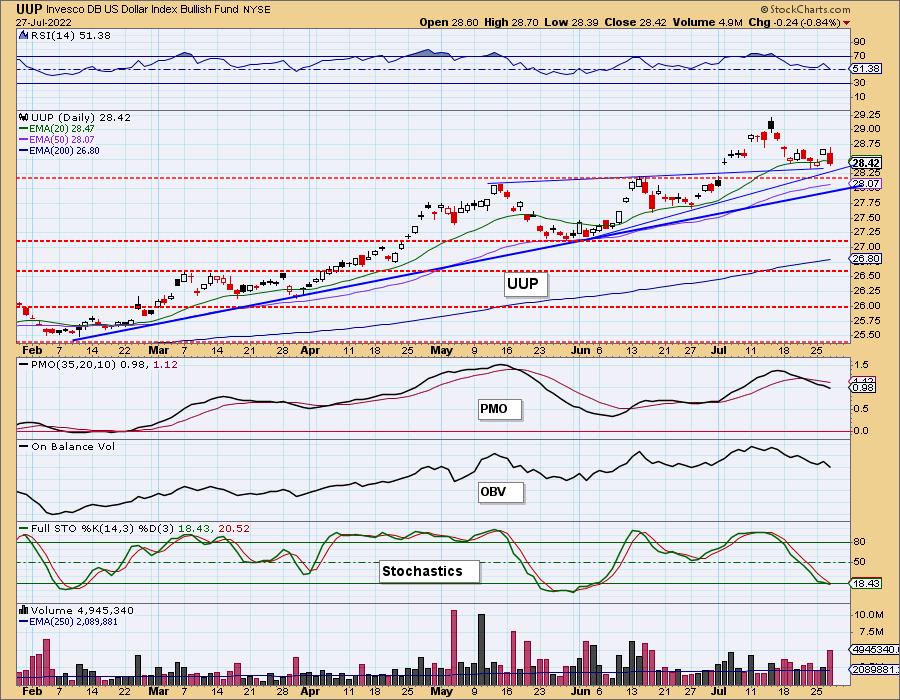Image resolution: width=900 pixels, height=700 pixels.
Task: Click the OBV annotation box
Action: (501, 492)
